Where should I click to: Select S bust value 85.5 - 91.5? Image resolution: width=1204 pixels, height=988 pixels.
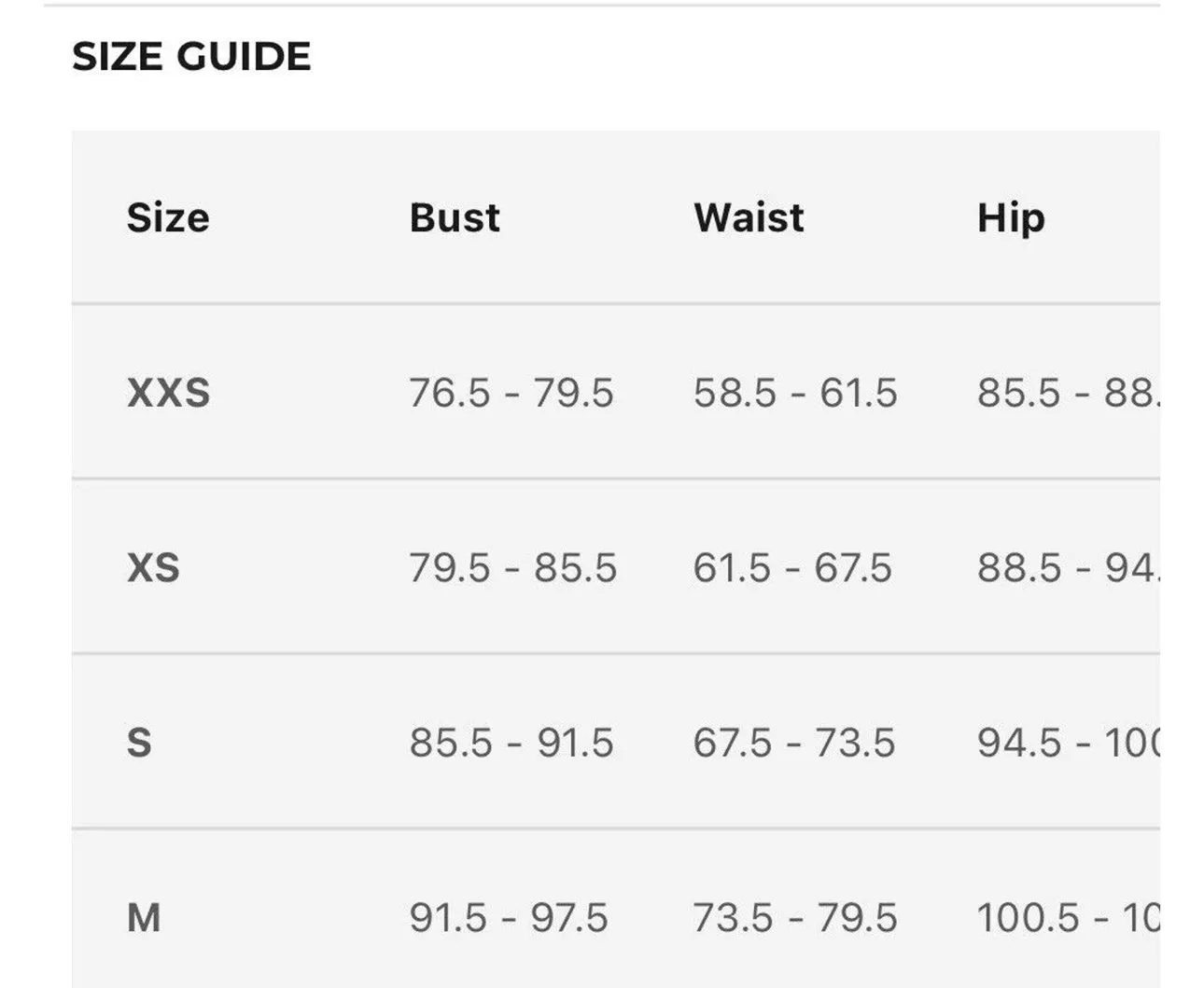click(511, 744)
